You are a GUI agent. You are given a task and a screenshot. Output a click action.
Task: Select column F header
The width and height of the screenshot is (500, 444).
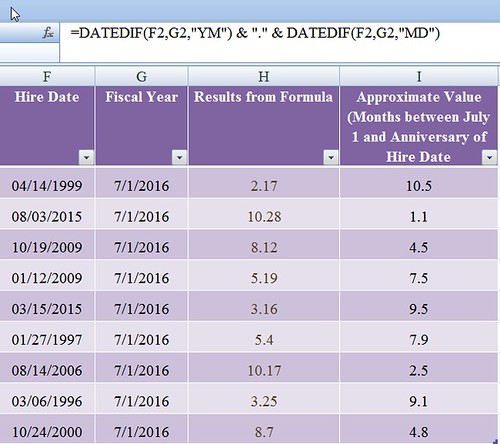(x=47, y=76)
